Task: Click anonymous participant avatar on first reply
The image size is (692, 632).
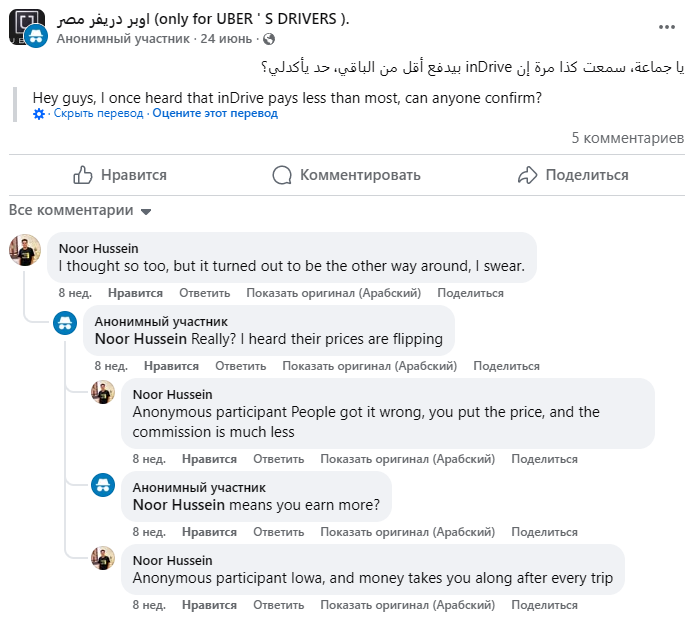Action: [x=65, y=323]
